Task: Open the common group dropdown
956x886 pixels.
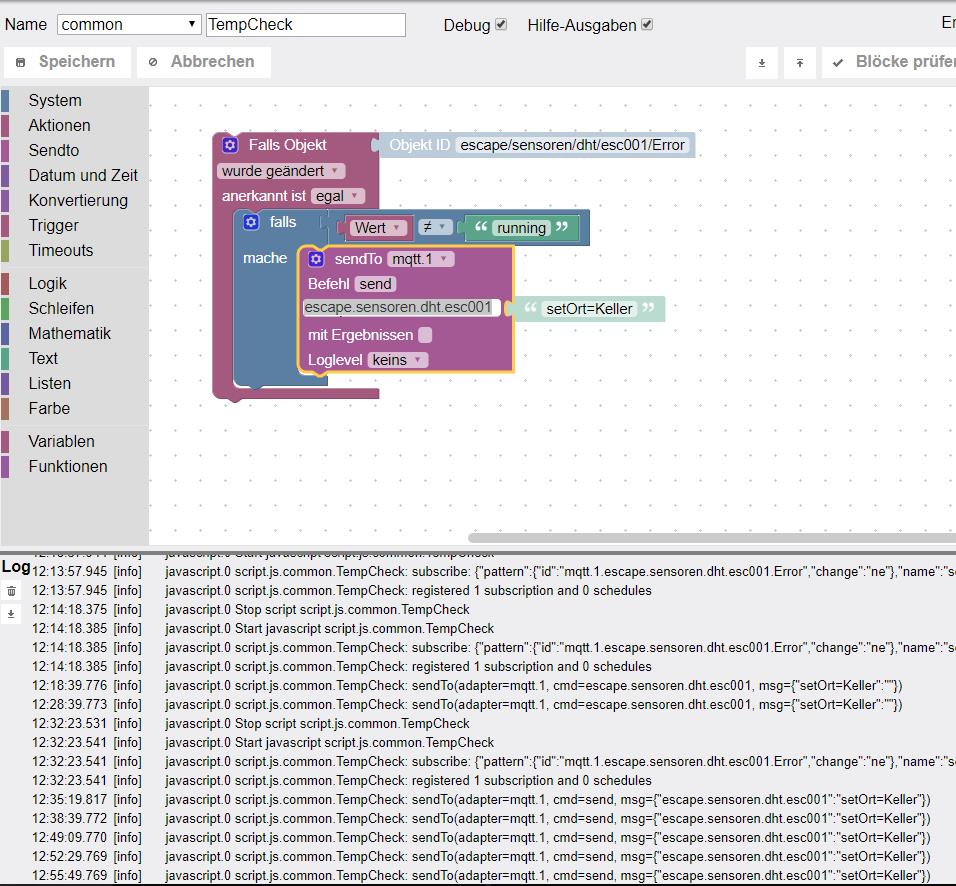Action: pos(129,24)
